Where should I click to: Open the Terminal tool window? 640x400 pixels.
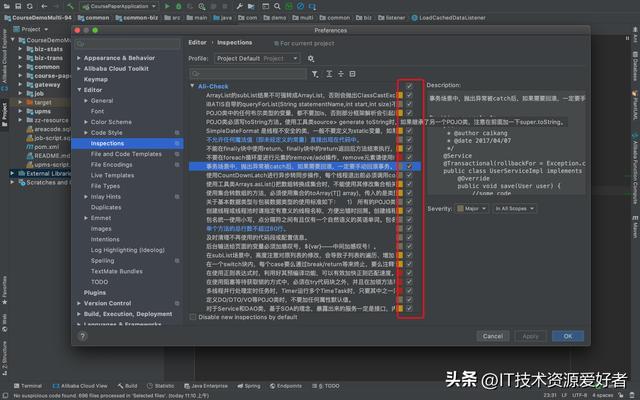[x=28, y=386]
